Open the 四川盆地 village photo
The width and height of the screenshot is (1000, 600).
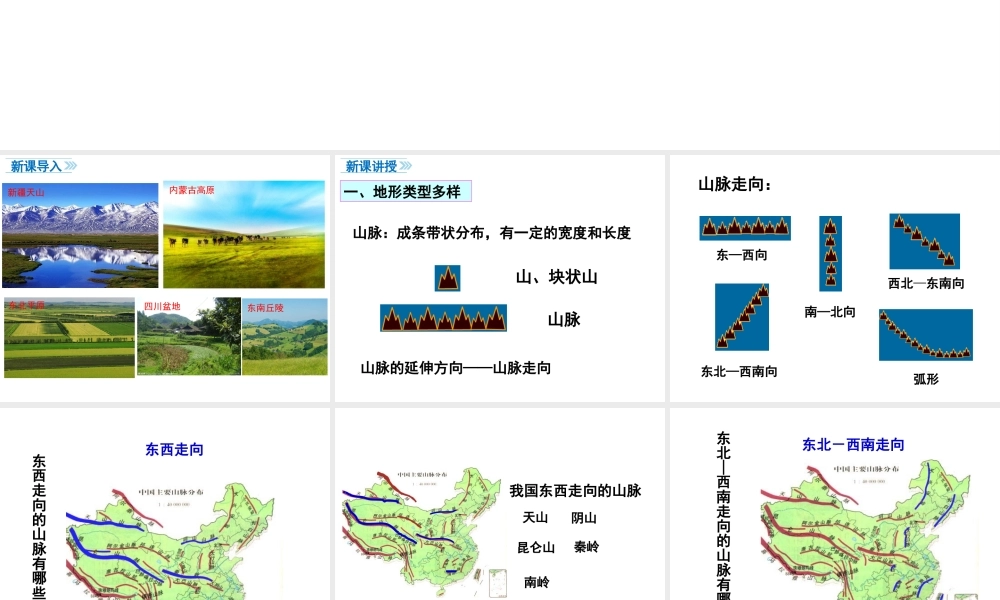pyautogui.click(x=189, y=336)
